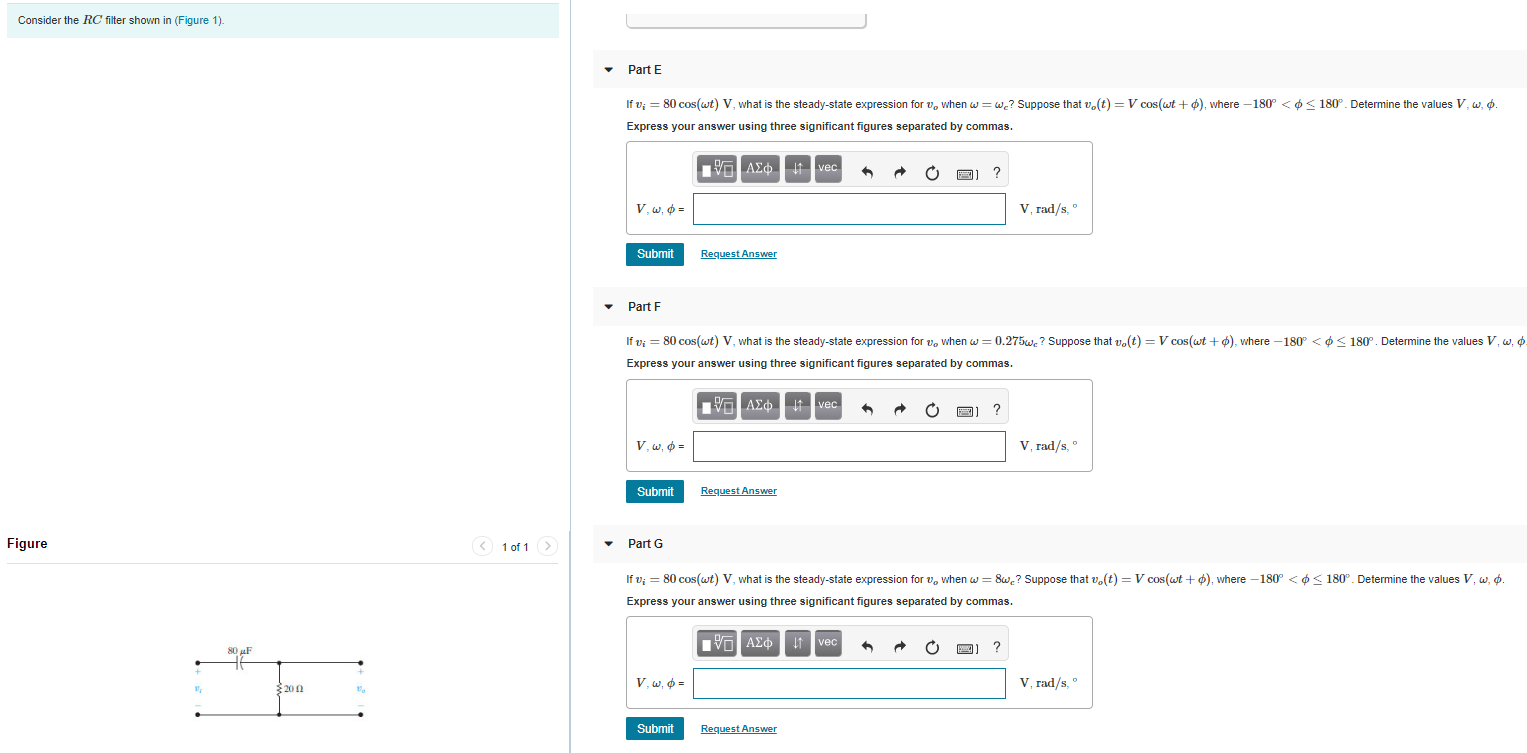Undo last edit in Part G

tap(868, 647)
